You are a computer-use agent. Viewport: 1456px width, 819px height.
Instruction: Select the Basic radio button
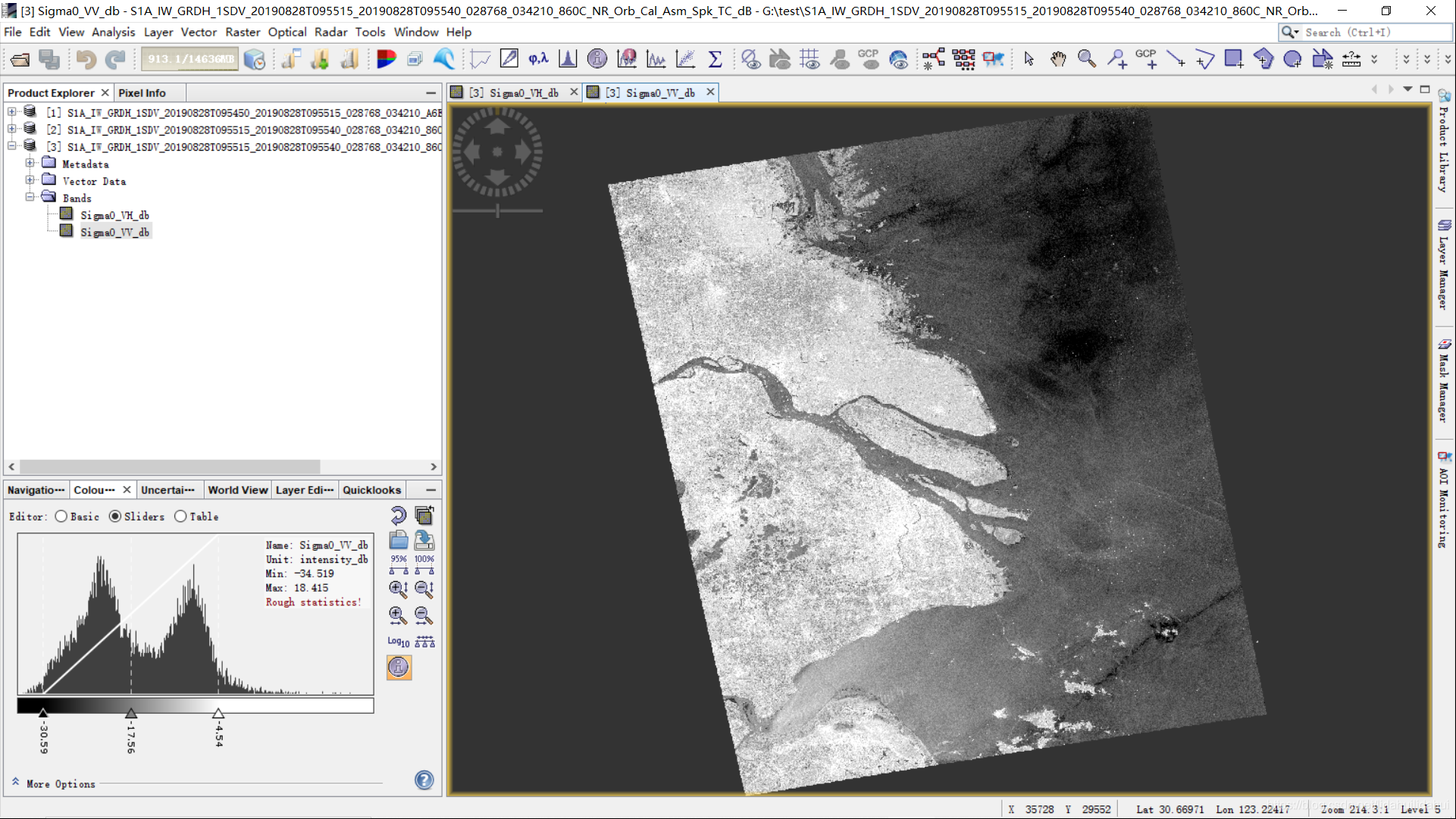pos(63,516)
